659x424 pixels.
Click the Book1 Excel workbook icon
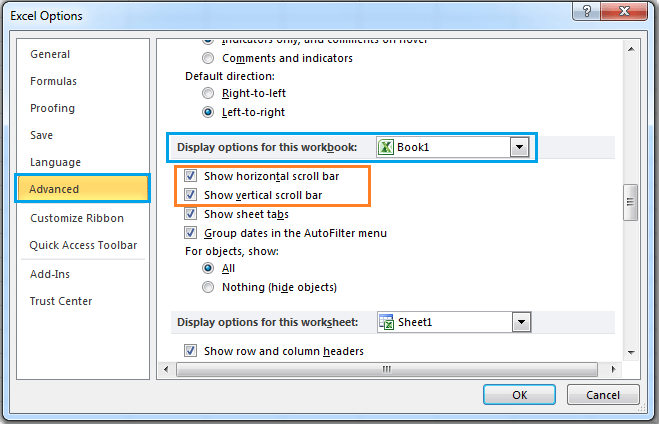click(x=386, y=147)
